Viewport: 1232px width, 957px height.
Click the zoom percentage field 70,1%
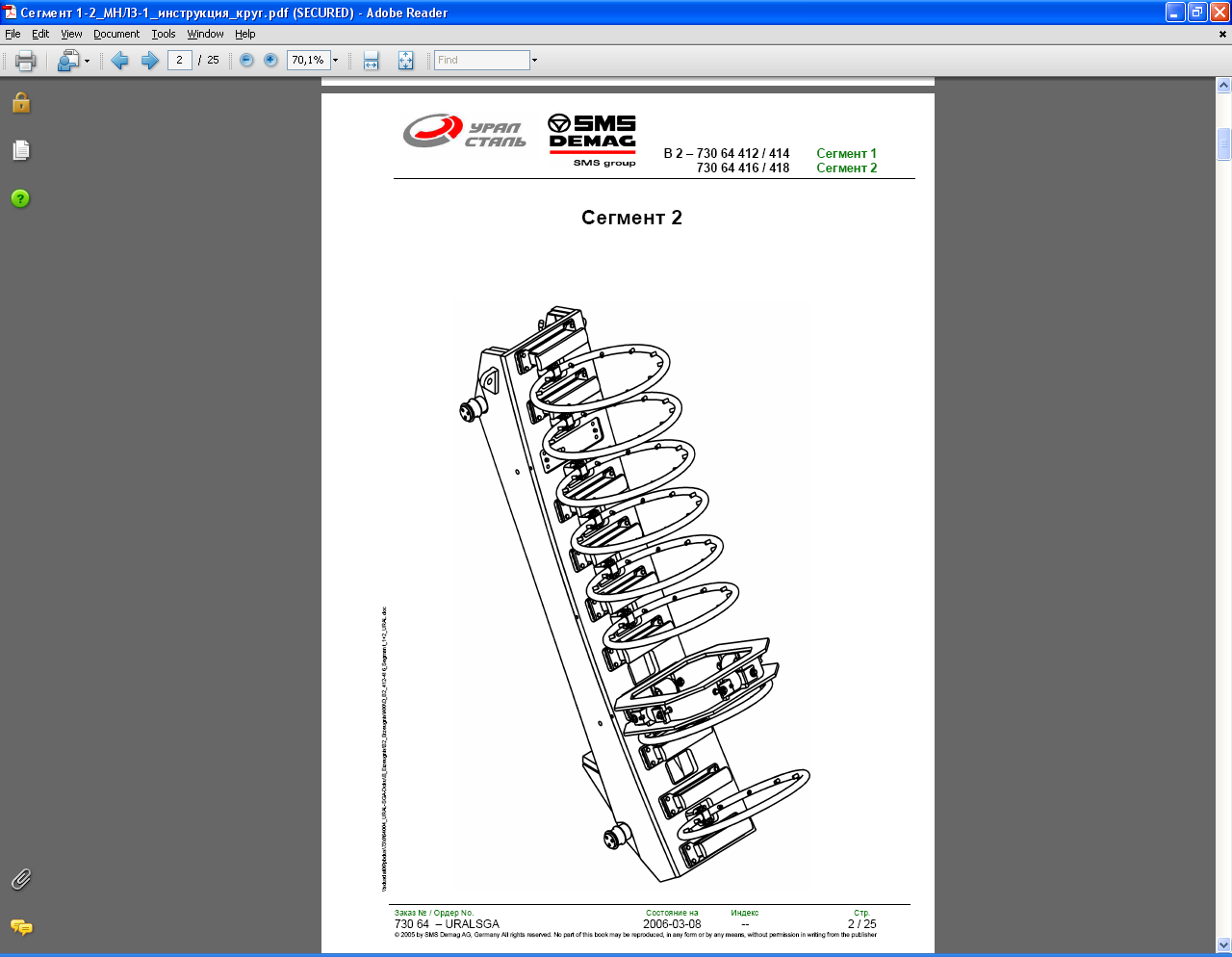point(308,60)
